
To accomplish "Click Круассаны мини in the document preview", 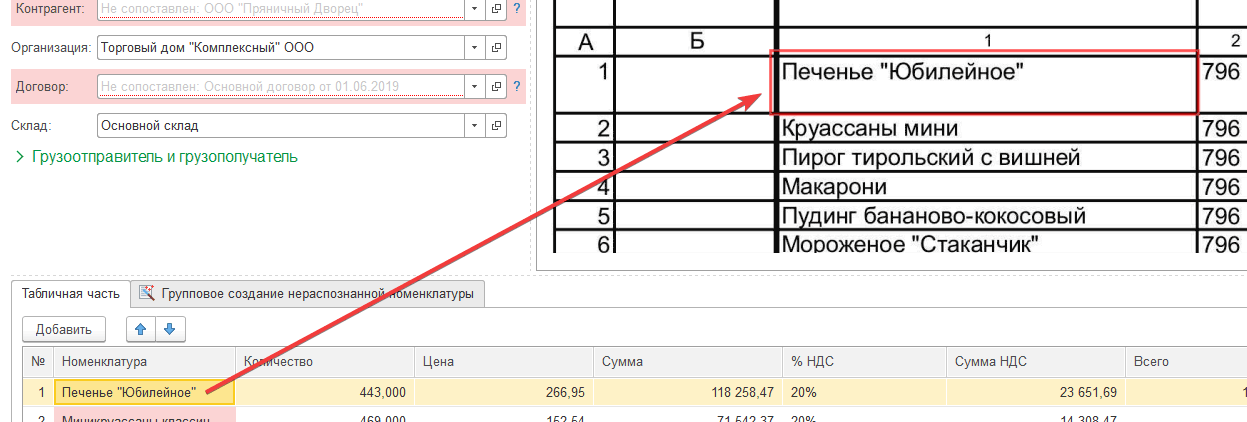I will point(870,129).
